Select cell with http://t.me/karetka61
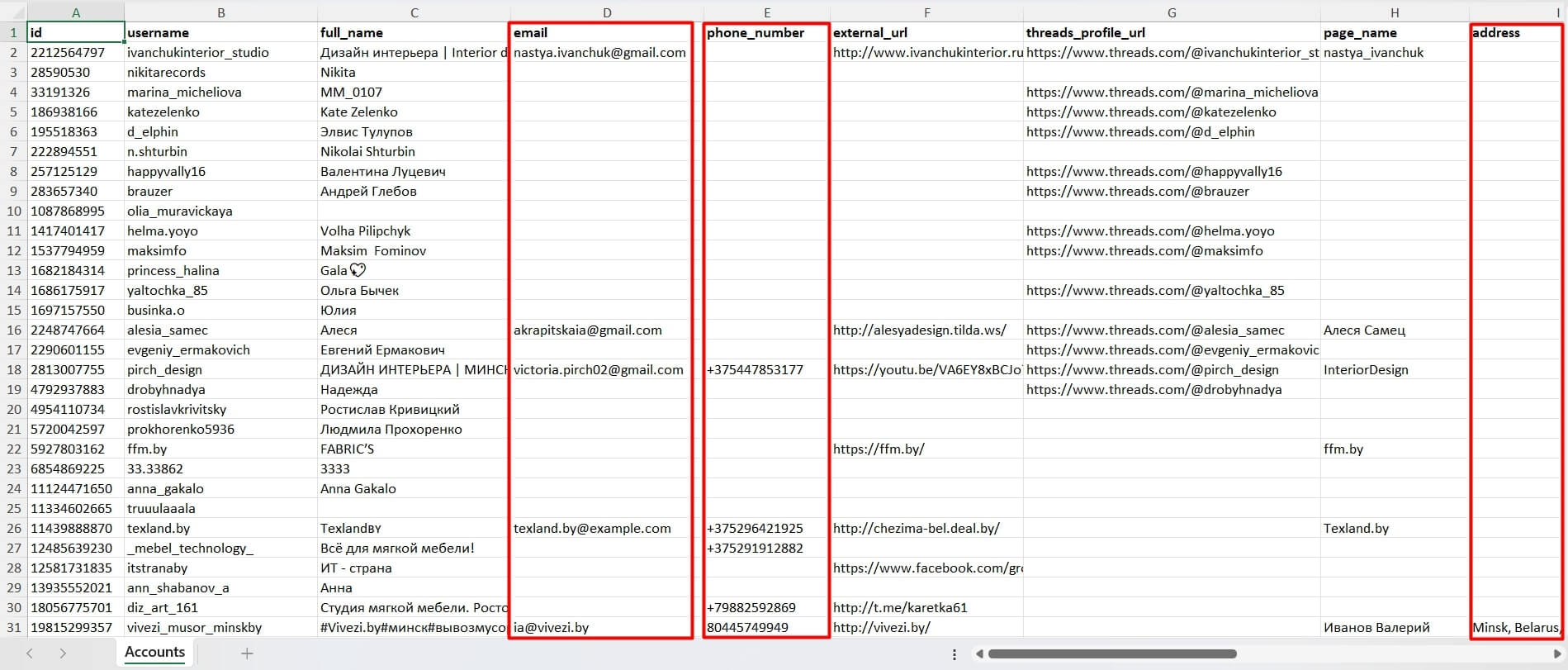The height and width of the screenshot is (670, 1568). click(926, 607)
